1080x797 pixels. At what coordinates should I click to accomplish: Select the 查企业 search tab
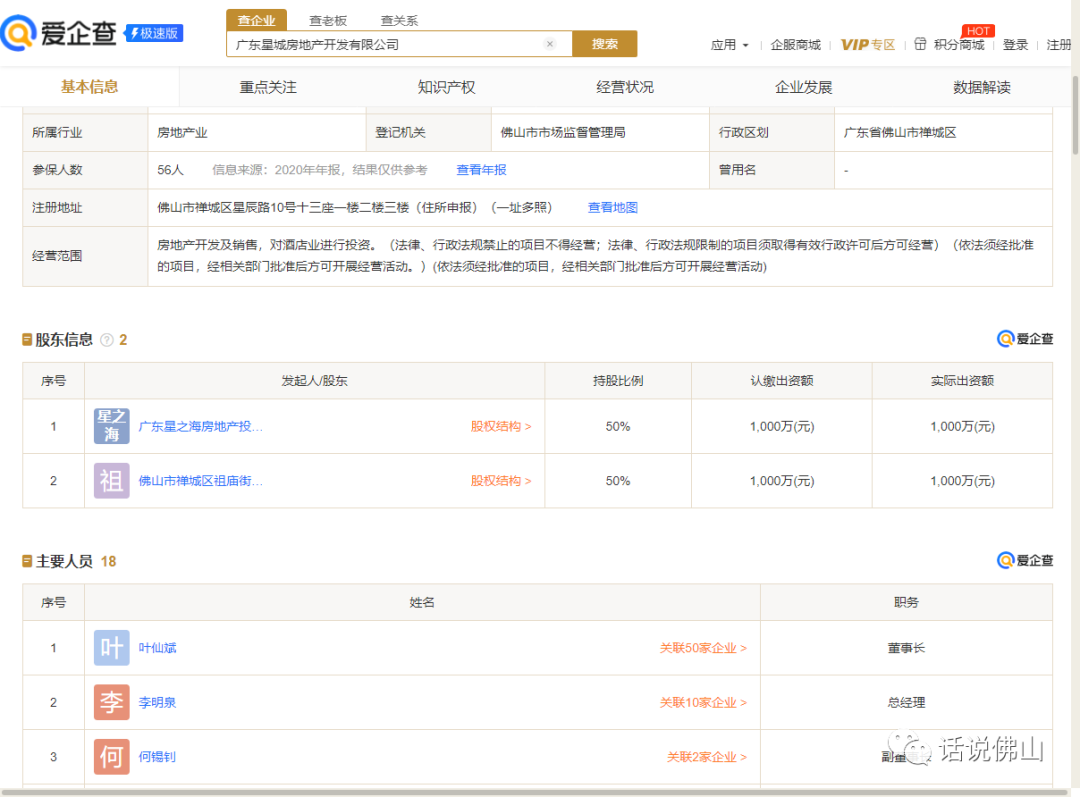coord(256,20)
